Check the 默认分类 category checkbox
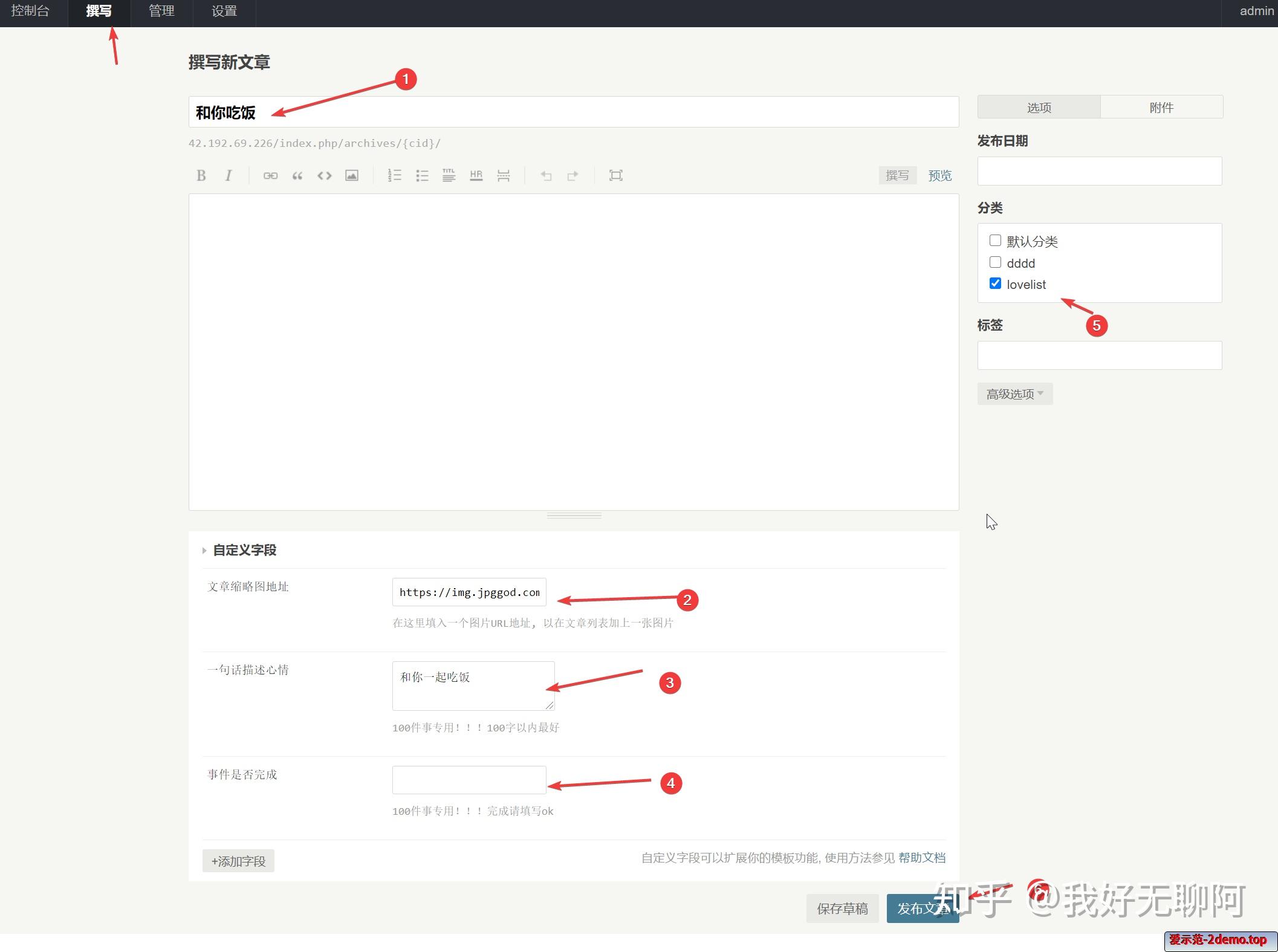 [x=995, y=241]
